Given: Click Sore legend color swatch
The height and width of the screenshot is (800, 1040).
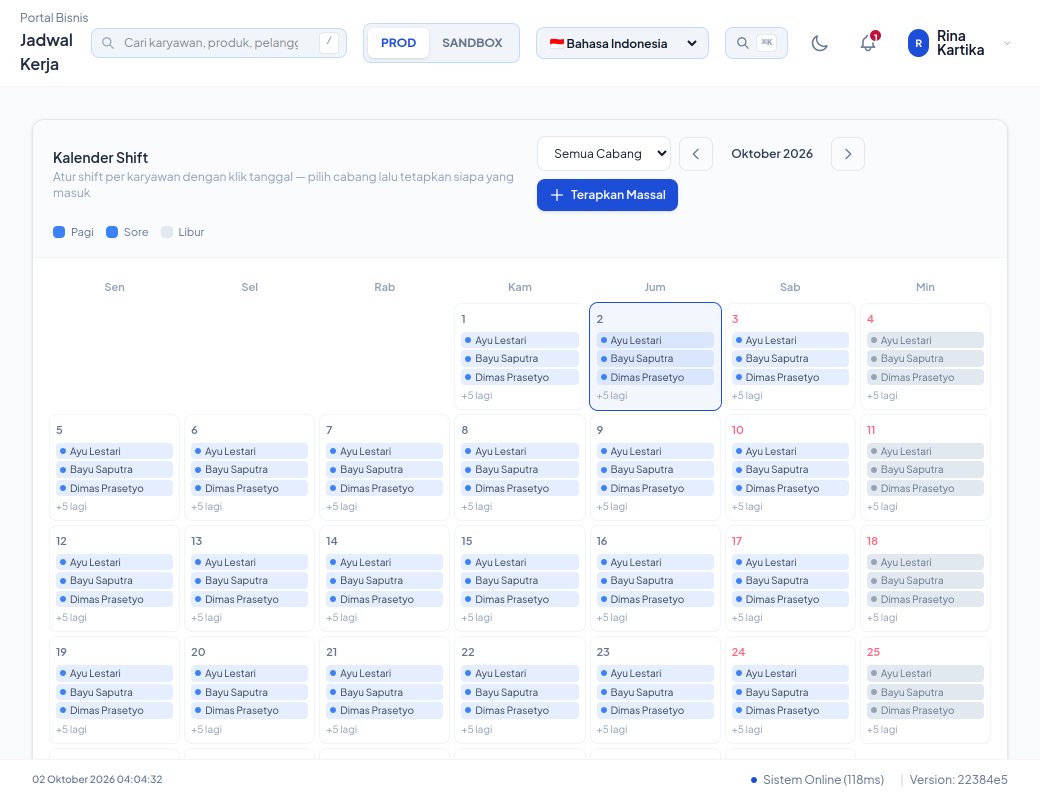Looking at the screenshot, I should pyautogui.click(x=112, y=232).
